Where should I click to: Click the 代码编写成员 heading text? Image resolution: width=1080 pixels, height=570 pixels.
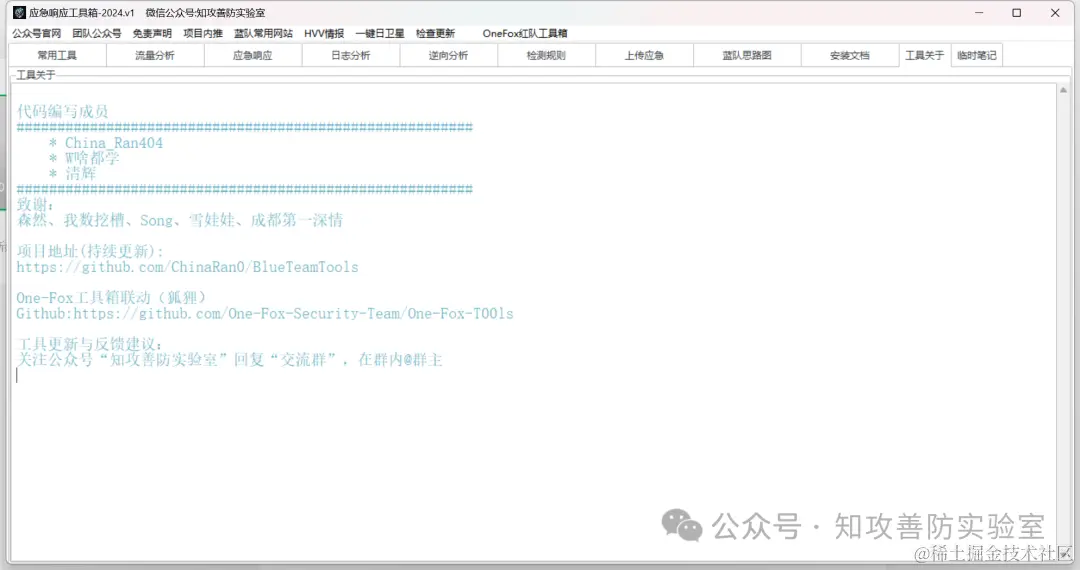63,112
